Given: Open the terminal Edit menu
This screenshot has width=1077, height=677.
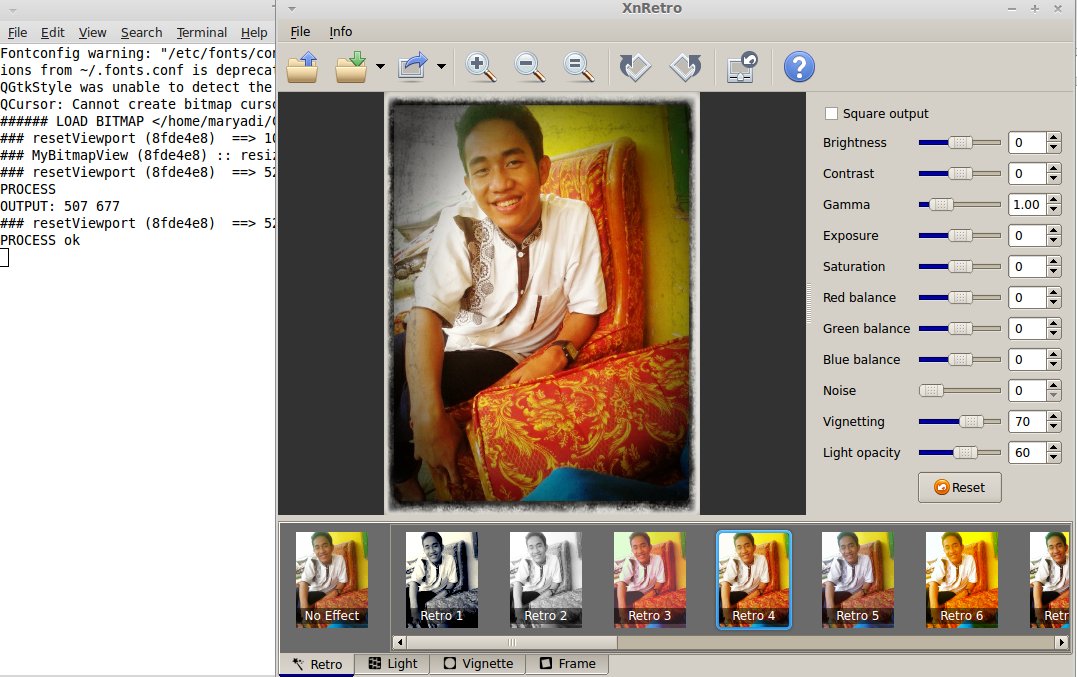Looking at the screenshot, I should [53, 32].
